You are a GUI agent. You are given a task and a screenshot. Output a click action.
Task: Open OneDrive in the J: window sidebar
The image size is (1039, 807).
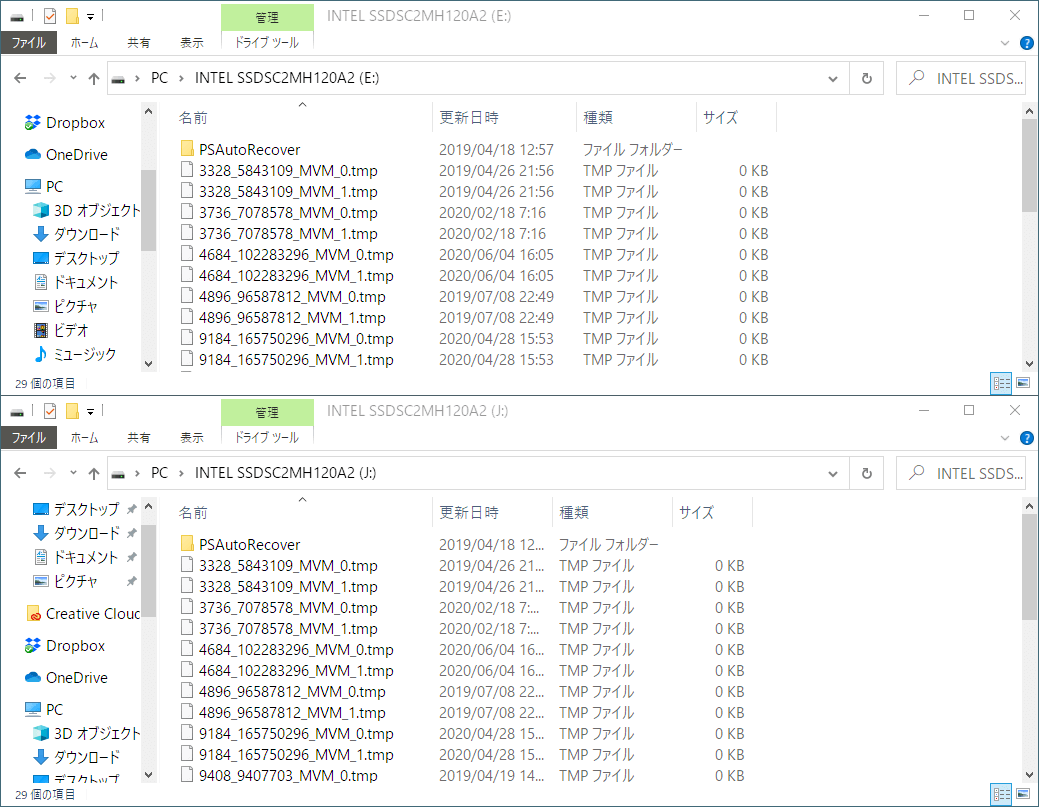66,677
